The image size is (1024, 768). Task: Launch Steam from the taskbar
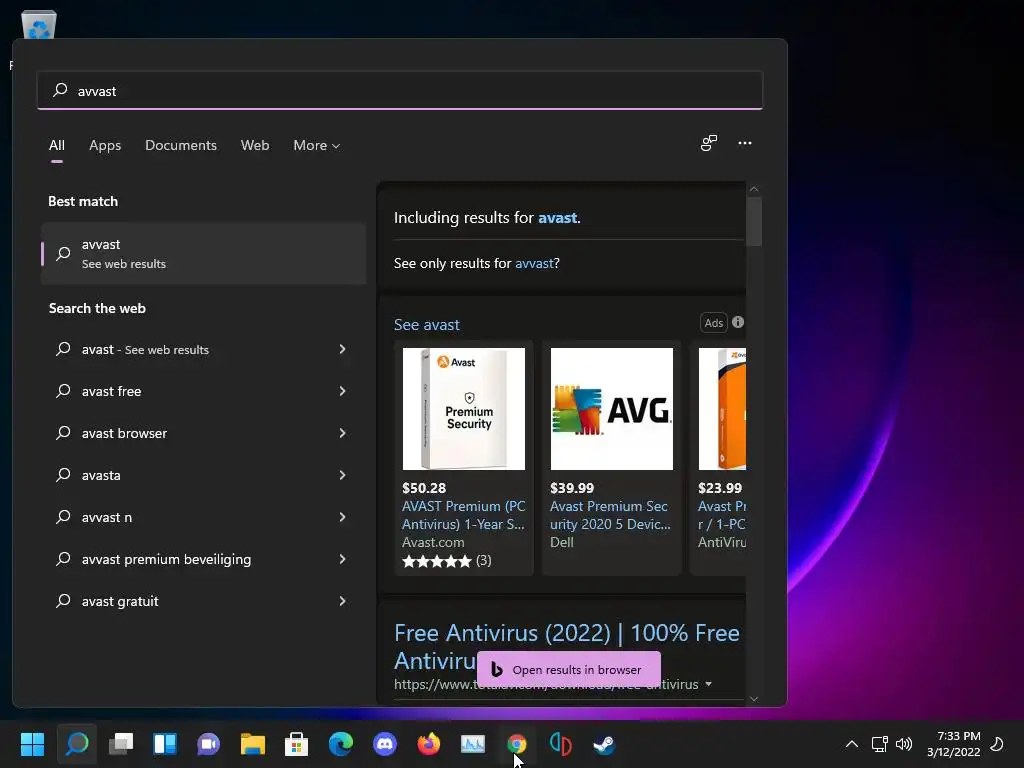[604, 744]
